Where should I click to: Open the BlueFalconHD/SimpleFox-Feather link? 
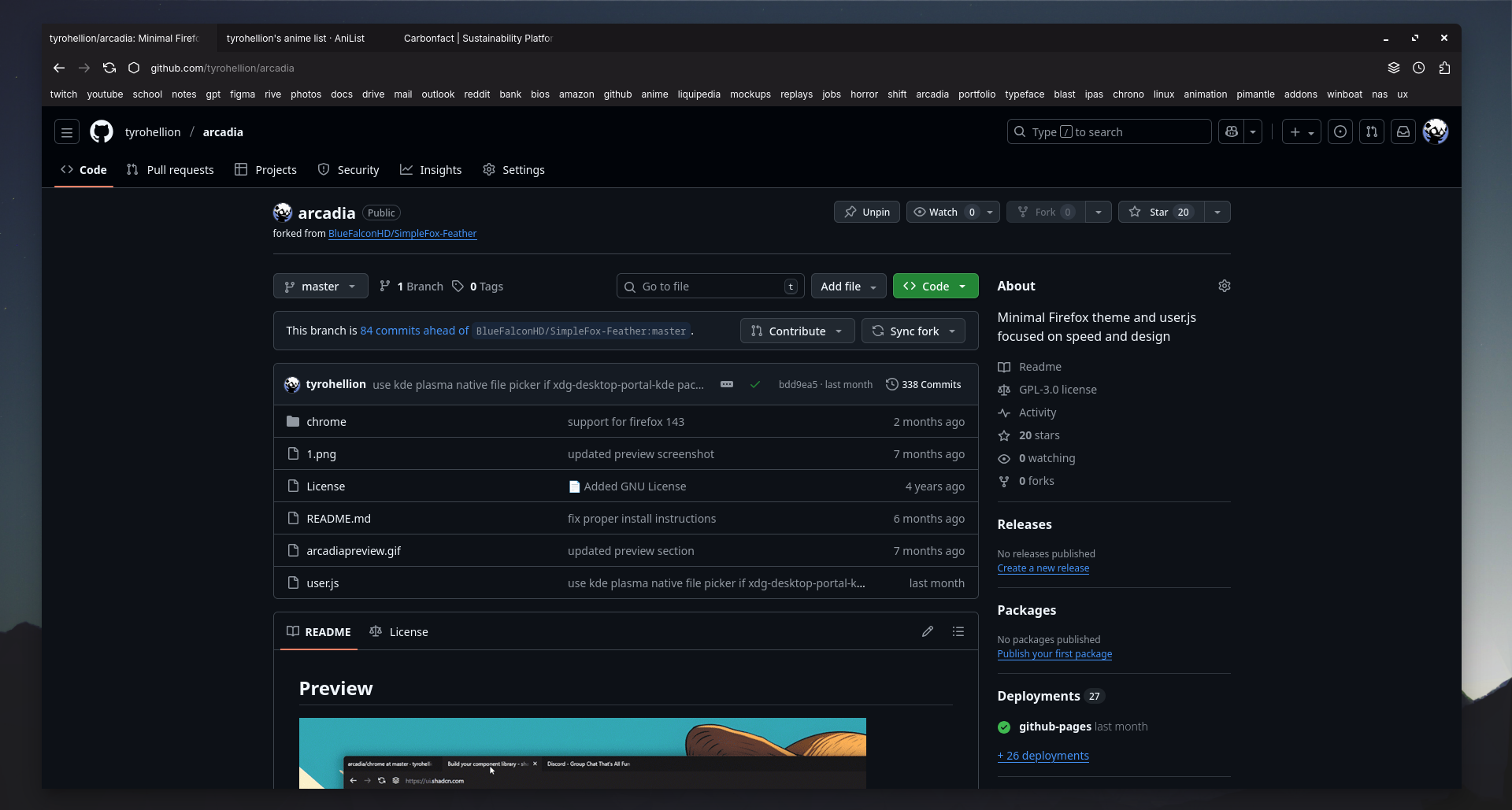[x=402, y=234]
